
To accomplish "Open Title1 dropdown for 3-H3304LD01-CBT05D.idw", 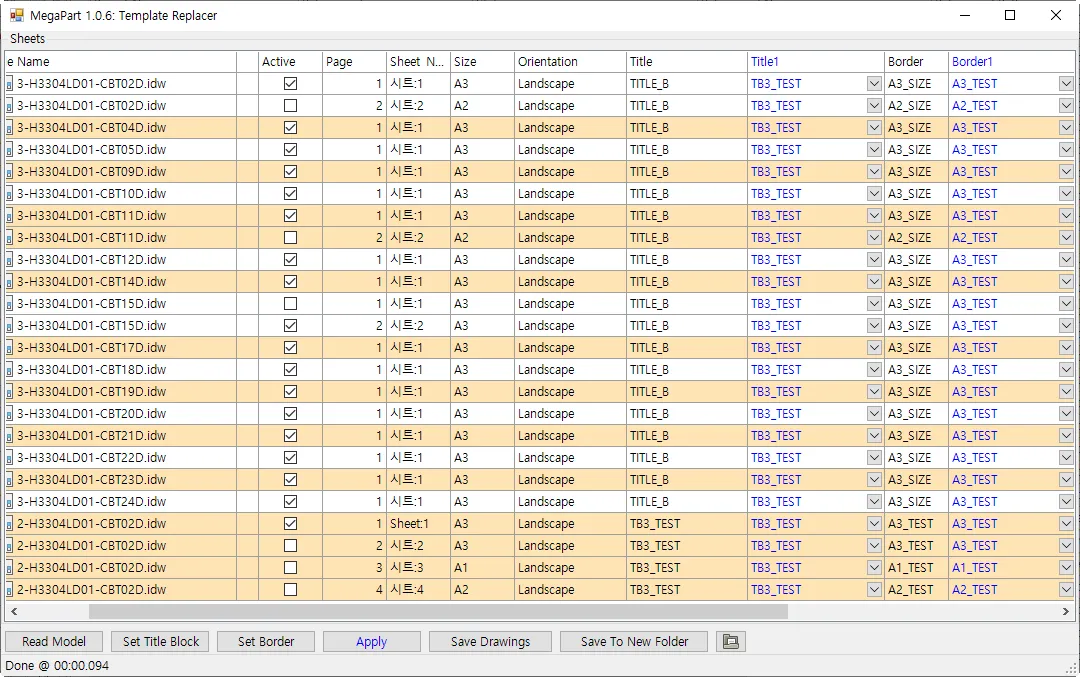I will [x=874, y=149].
